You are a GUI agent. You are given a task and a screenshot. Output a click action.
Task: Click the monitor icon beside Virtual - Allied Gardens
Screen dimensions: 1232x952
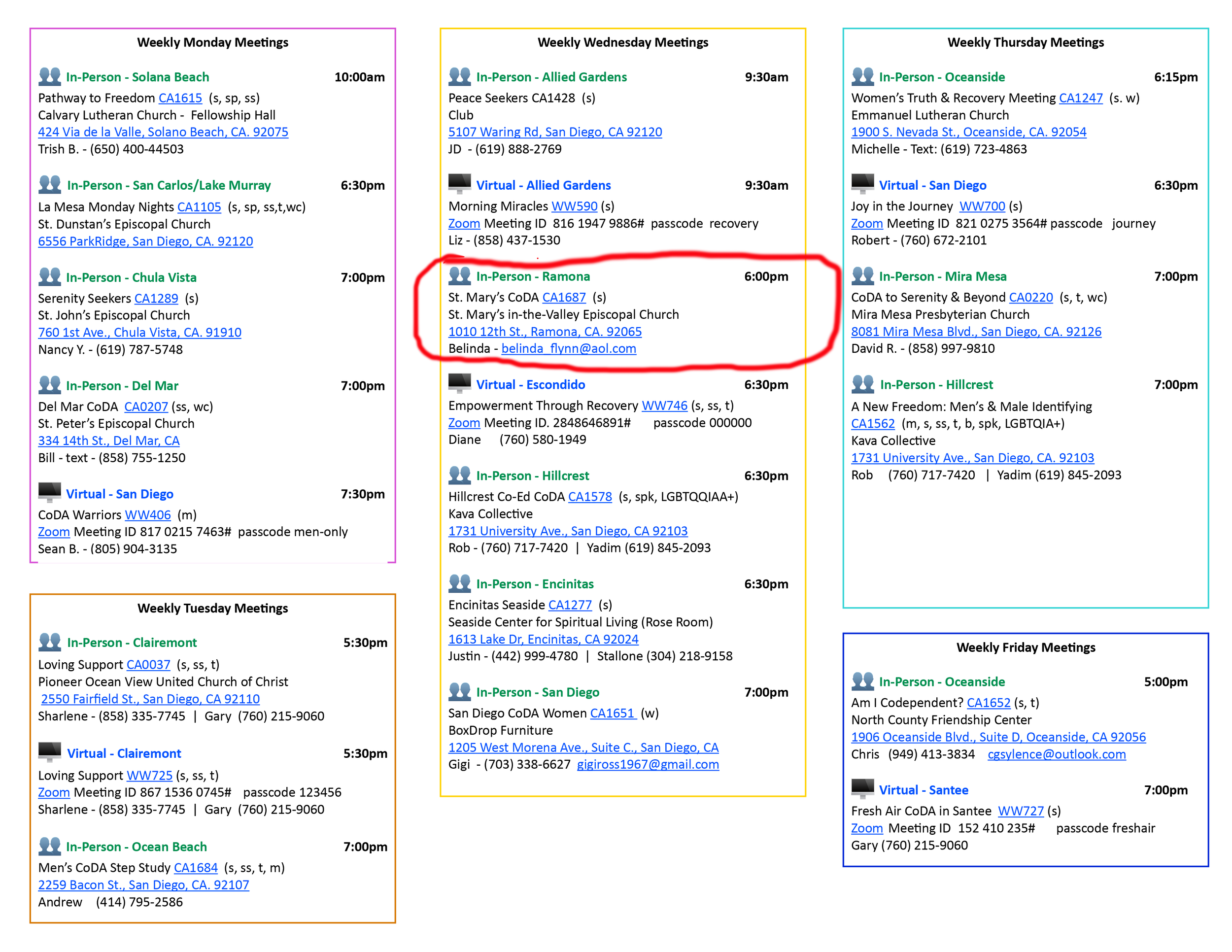[x=459, y=183]
